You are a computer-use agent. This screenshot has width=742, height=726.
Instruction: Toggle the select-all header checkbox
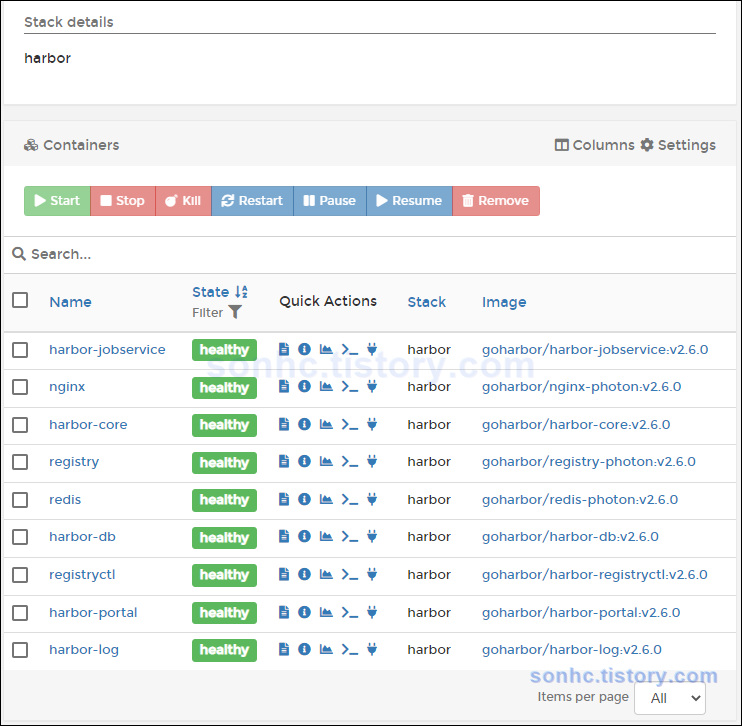click(20, 300)
